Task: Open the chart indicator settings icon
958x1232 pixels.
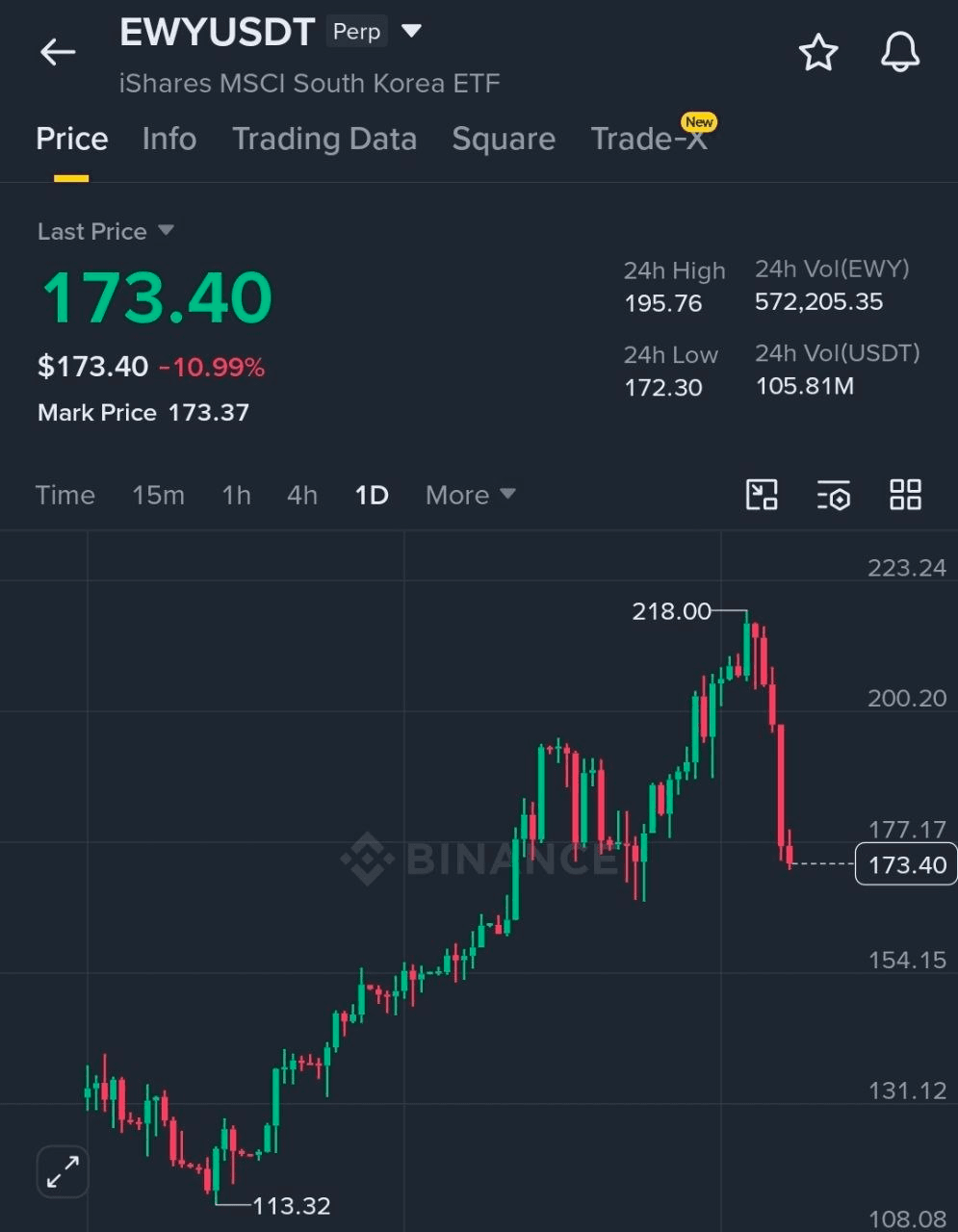Action: pyautogui.click(x=834, y=495)
